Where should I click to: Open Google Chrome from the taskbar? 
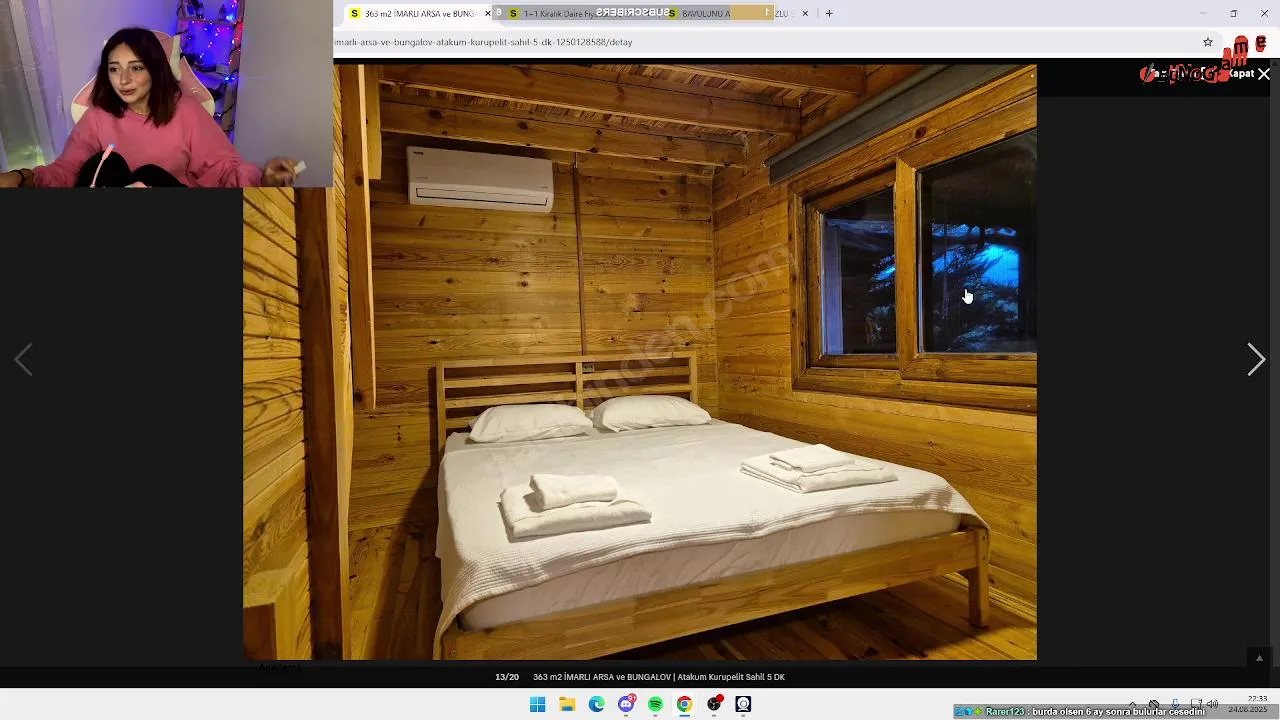pos(684,704)
